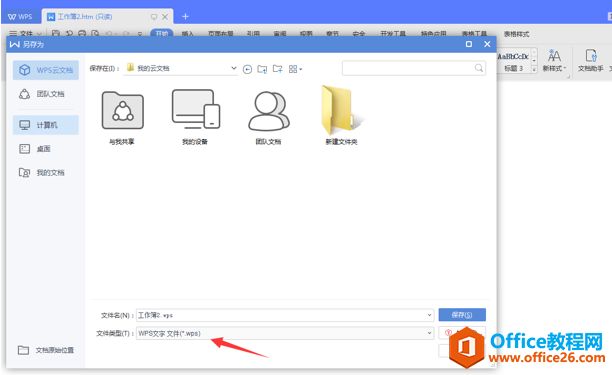This screenshot has width=612, height=375.
Task: Click the undo arrow in WPS toolbar
Action: tap(110, 34)
